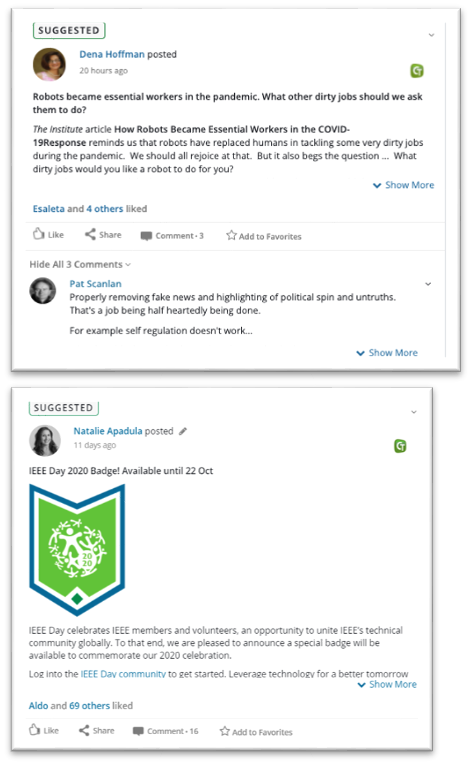Open the IEEE Day community link
The width and height of the screenshot is (472, 765).
coord(123,674)
